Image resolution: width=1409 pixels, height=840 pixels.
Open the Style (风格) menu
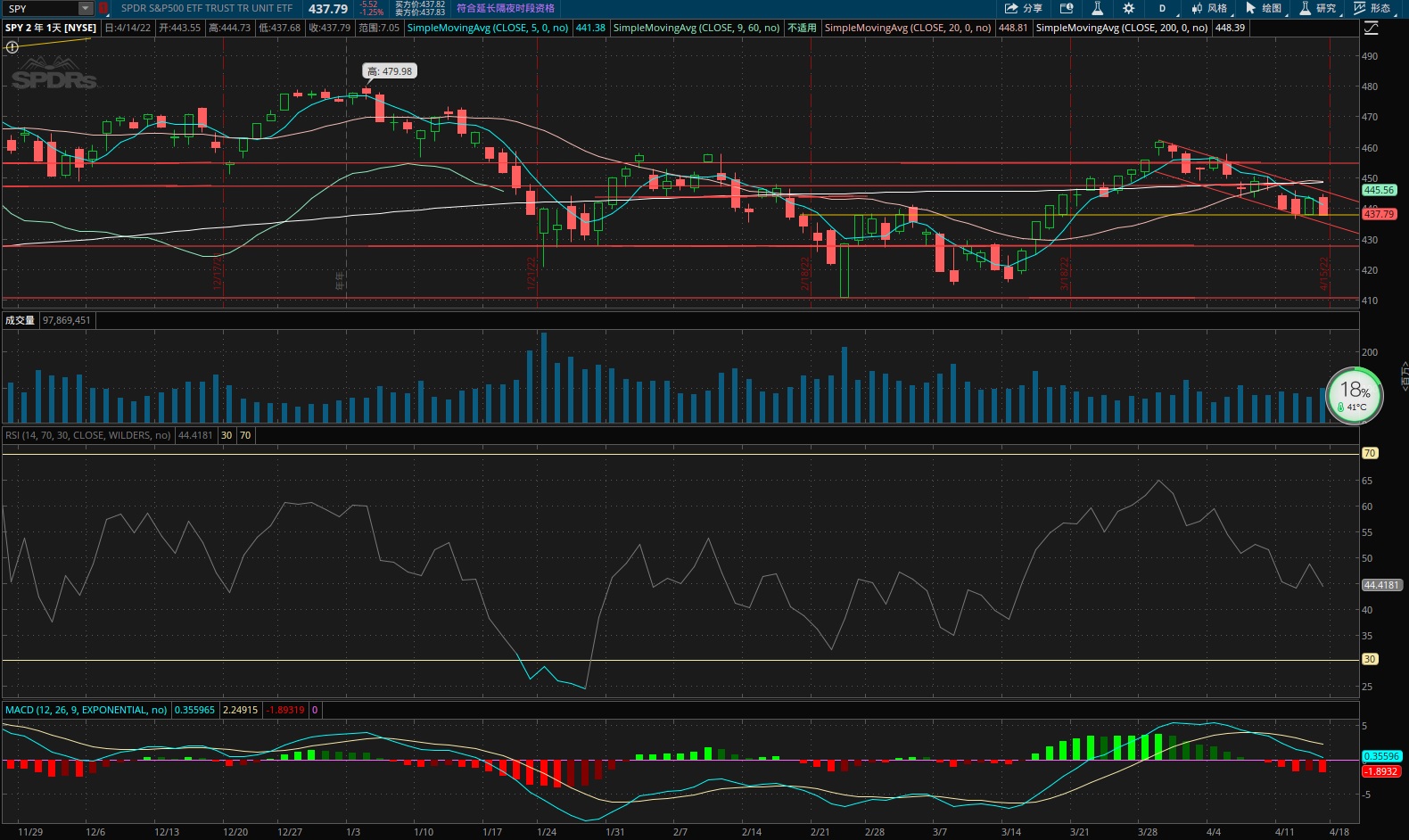[1209, 8]
